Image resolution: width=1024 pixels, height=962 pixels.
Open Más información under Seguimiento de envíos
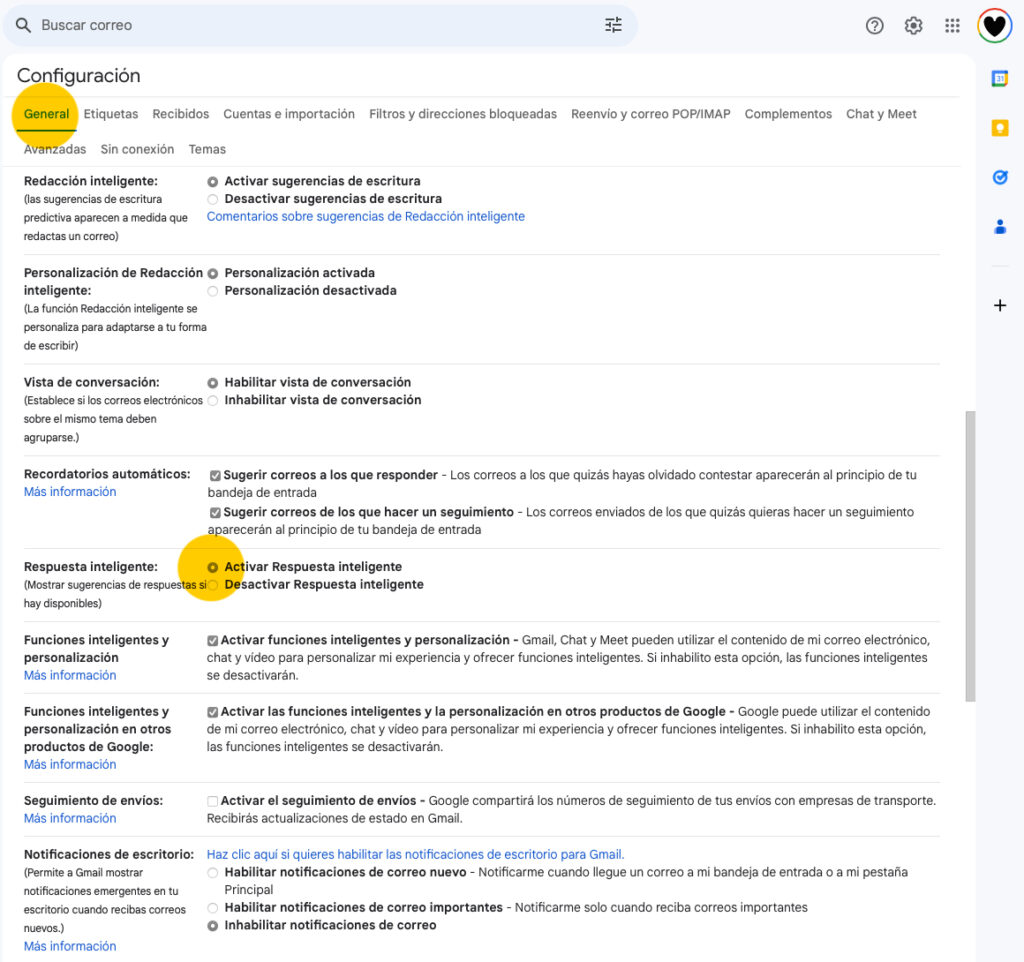point(70,818)
